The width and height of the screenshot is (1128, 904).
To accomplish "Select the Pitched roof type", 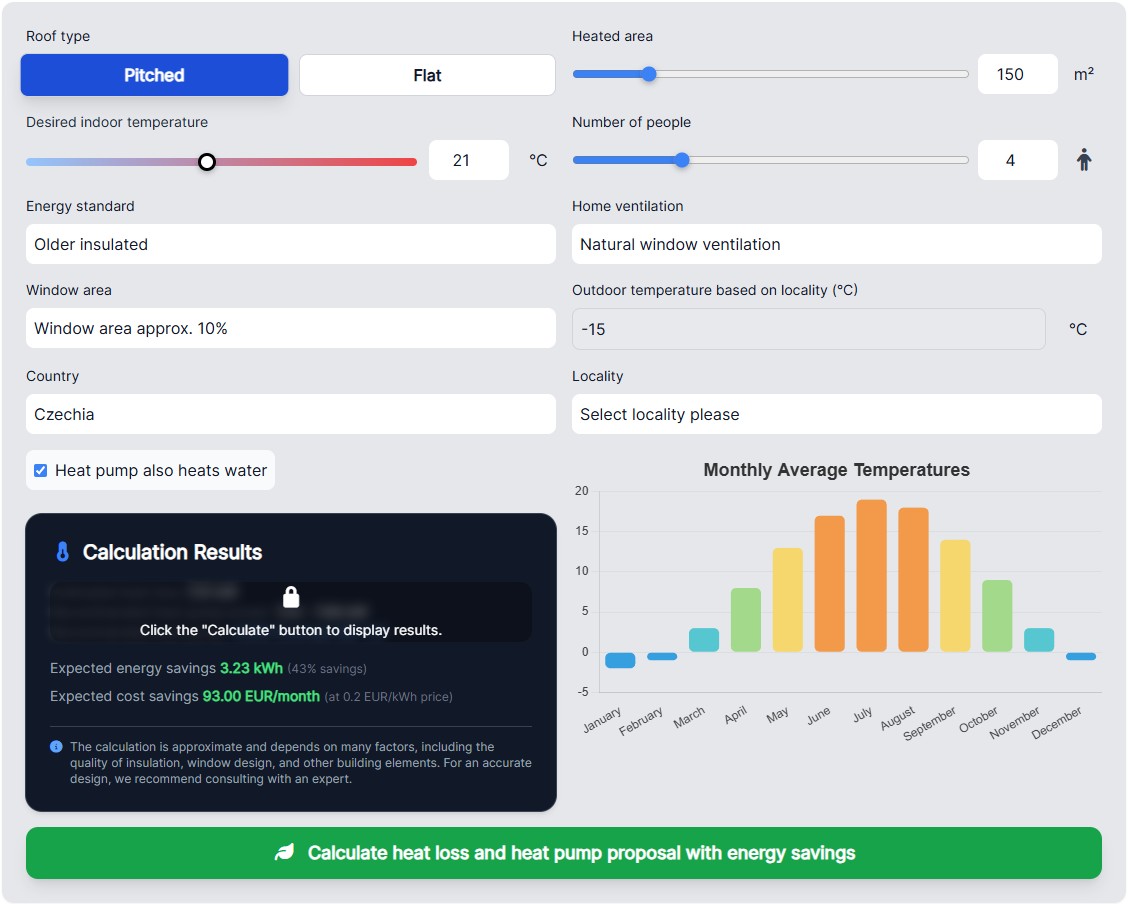I will (154, 75).
